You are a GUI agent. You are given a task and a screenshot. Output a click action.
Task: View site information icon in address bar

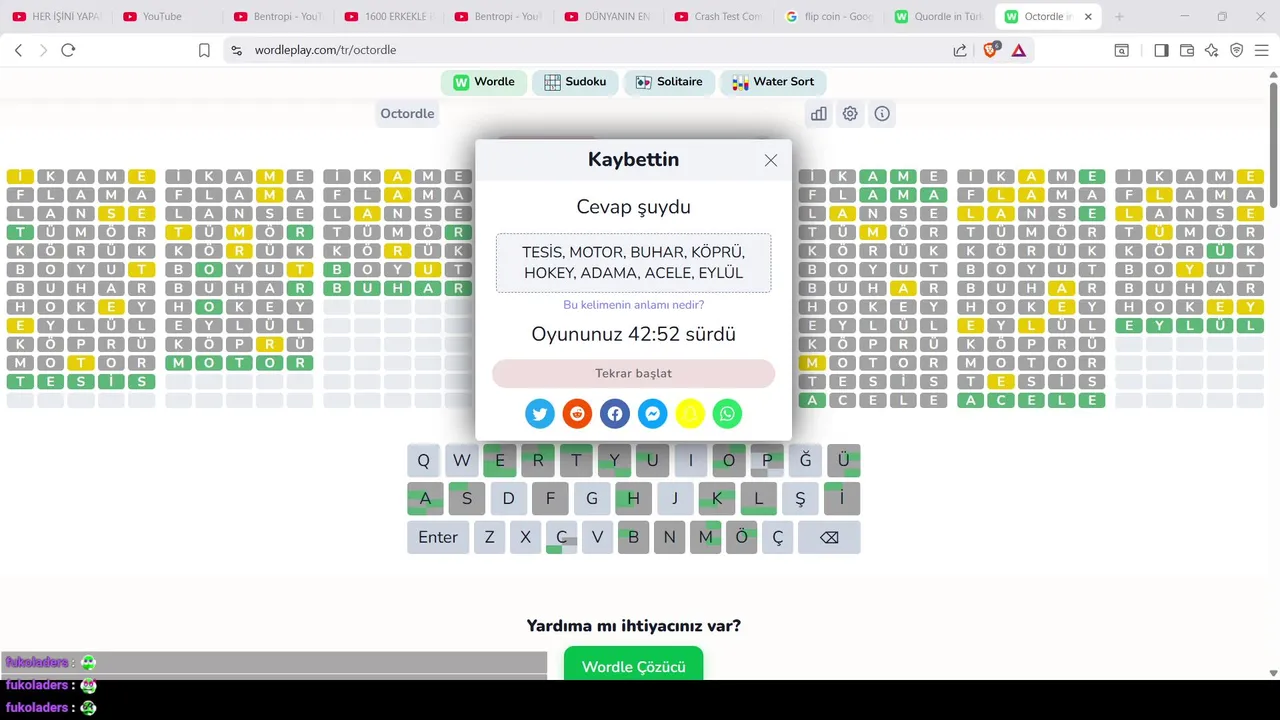[x=235, y=50]
